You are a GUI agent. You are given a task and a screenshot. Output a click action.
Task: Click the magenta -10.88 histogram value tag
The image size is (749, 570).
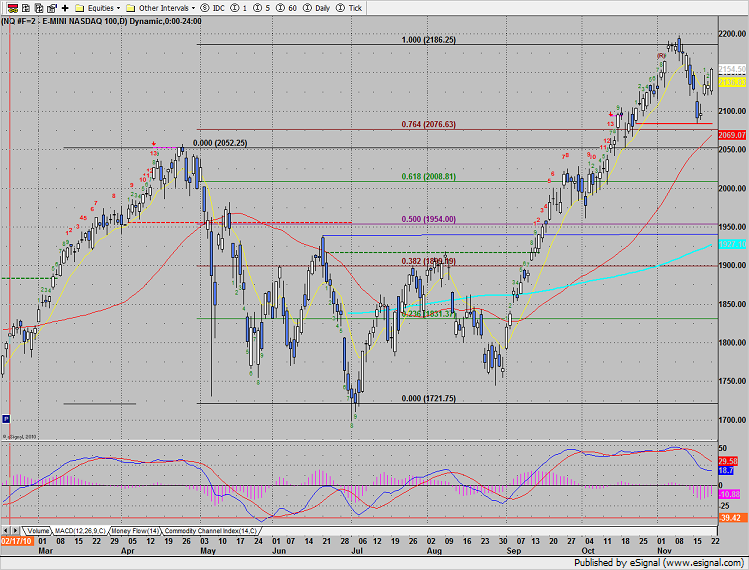tap(729, 494)
